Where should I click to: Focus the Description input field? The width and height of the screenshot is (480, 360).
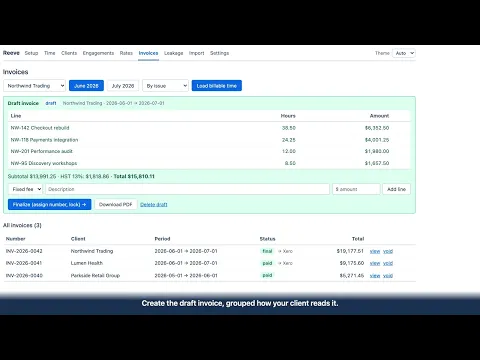click(188, 189)
